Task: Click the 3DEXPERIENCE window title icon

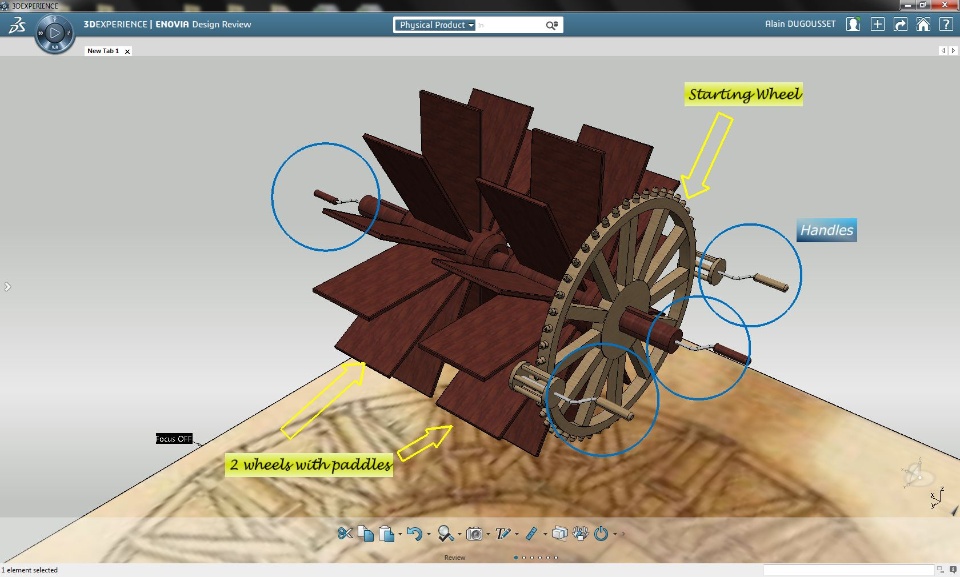Action: pyautogui.click(x=5, y=6)
